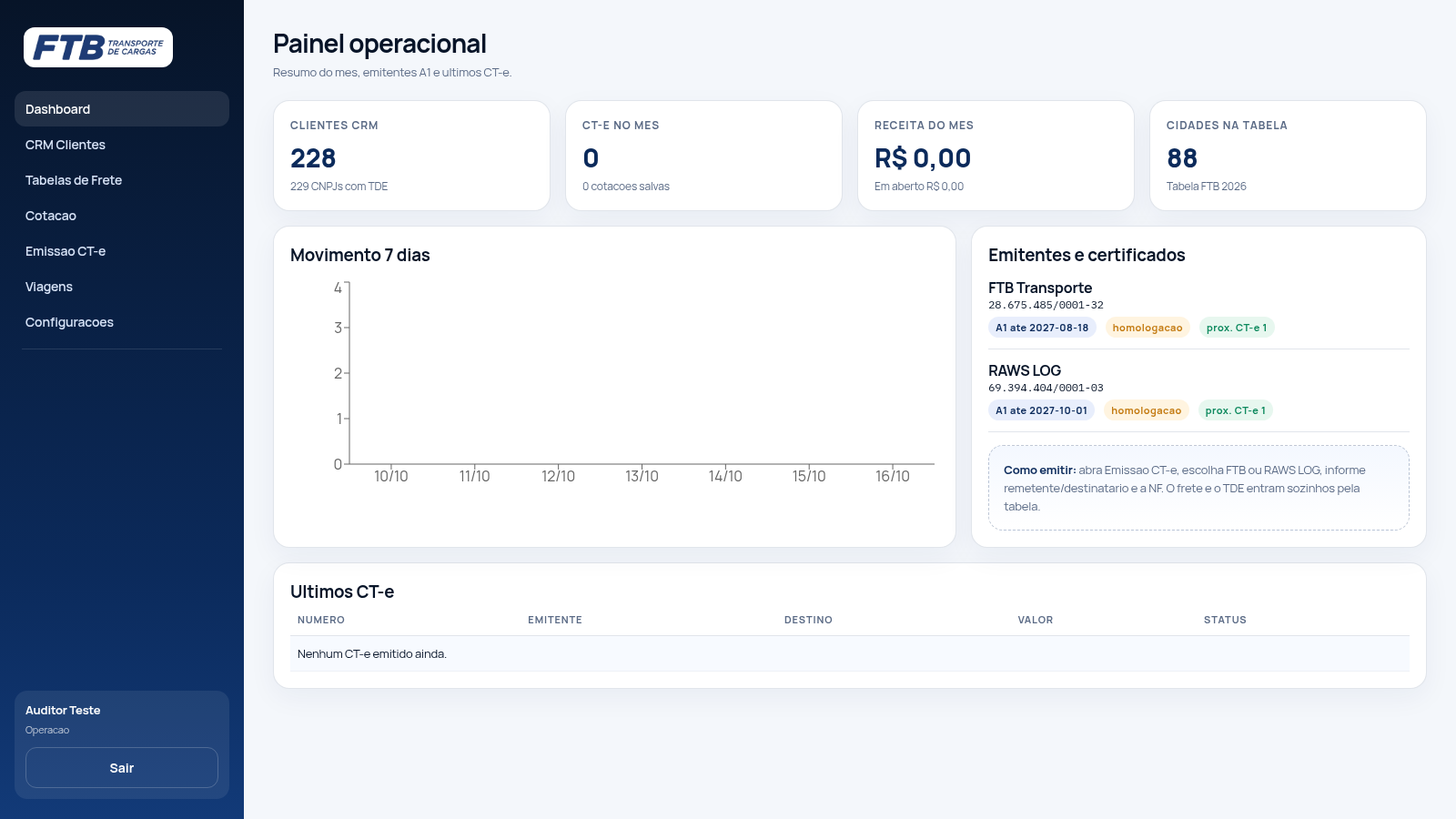
Task: Click RAWS LOG emitente name
Action: [1025, 370]
